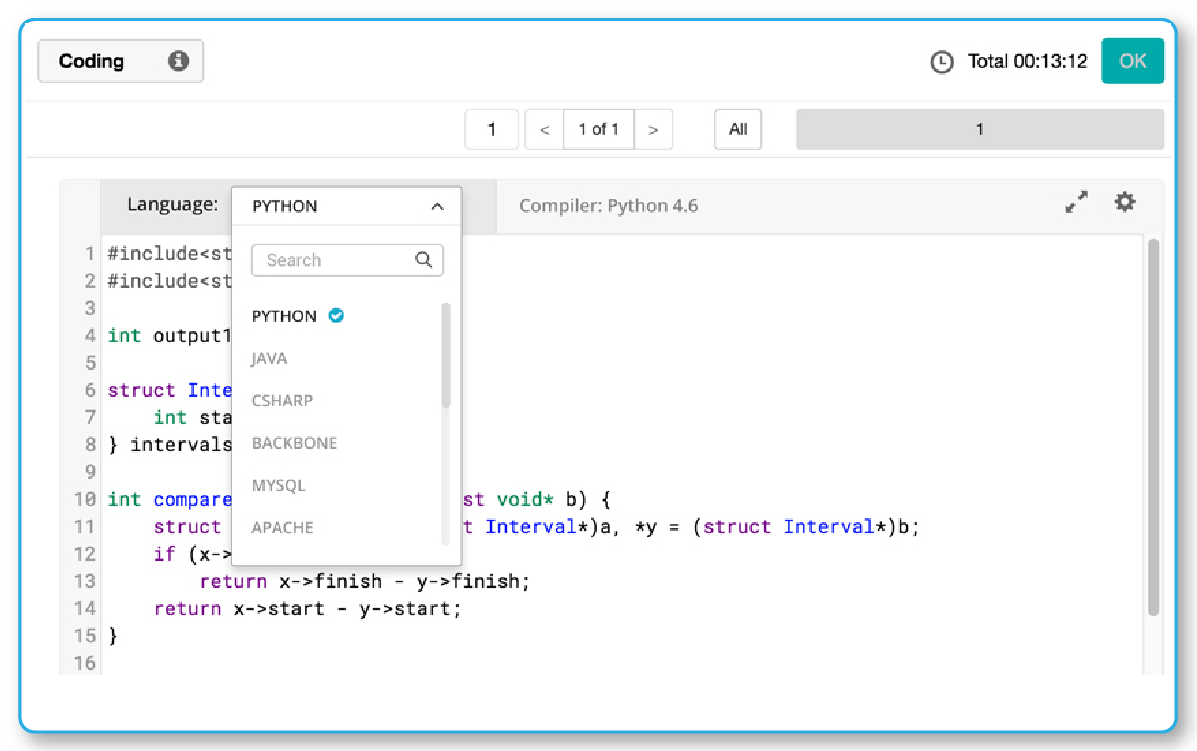Click the language list scrollbar

pos(446,356)
